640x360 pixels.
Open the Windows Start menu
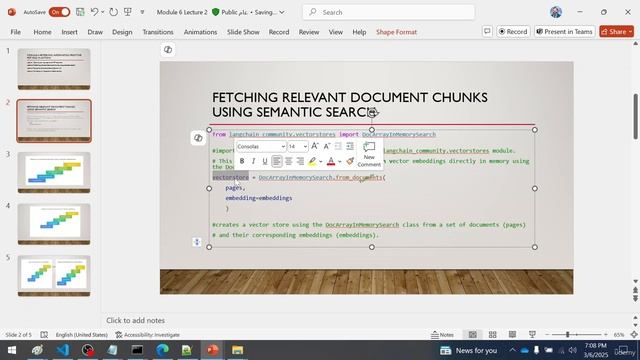[12, 350]
